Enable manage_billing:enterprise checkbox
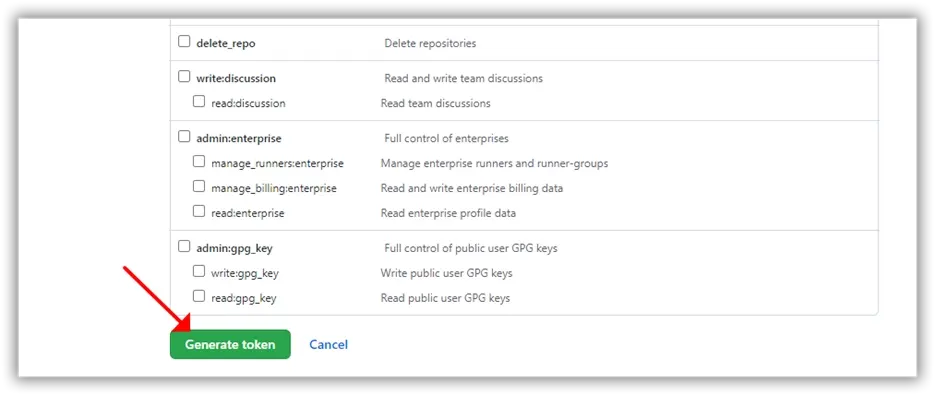 199,187
